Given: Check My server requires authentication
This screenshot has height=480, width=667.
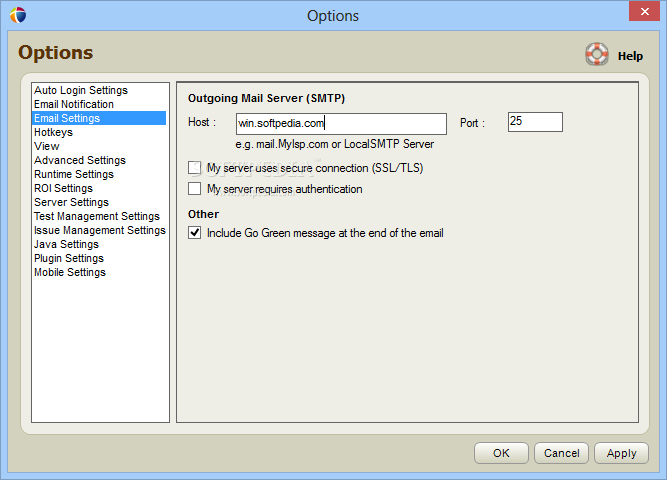Looking at the screenshot, I should coord(194,189).
